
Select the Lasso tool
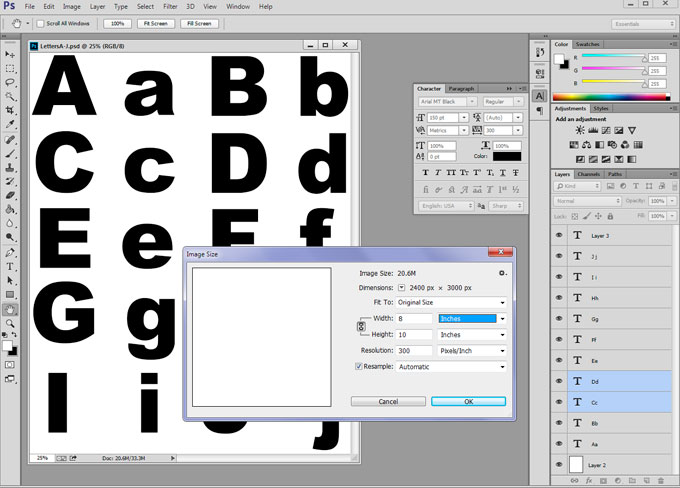coord(10,82)
